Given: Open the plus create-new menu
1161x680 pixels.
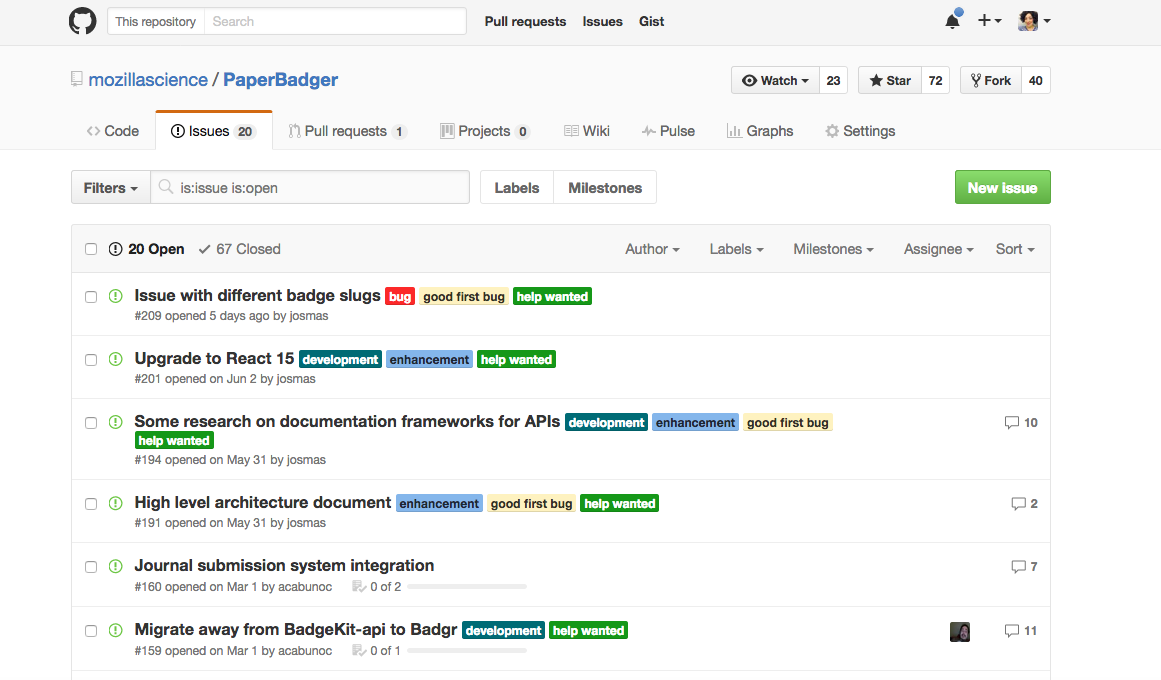Looking at the screenshot, I should (x=990, y=21).
